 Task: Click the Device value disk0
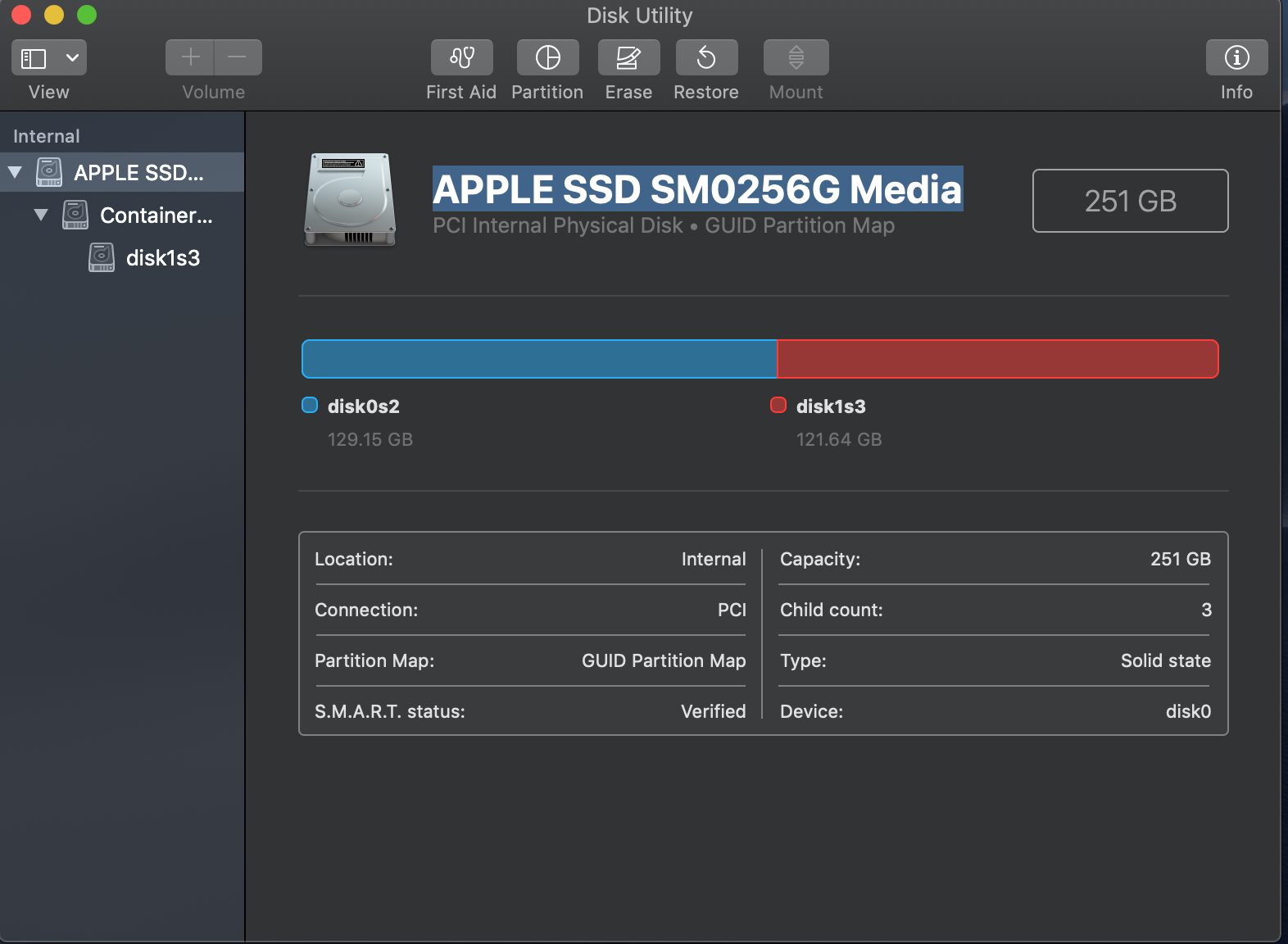[x=1188, y=711]
